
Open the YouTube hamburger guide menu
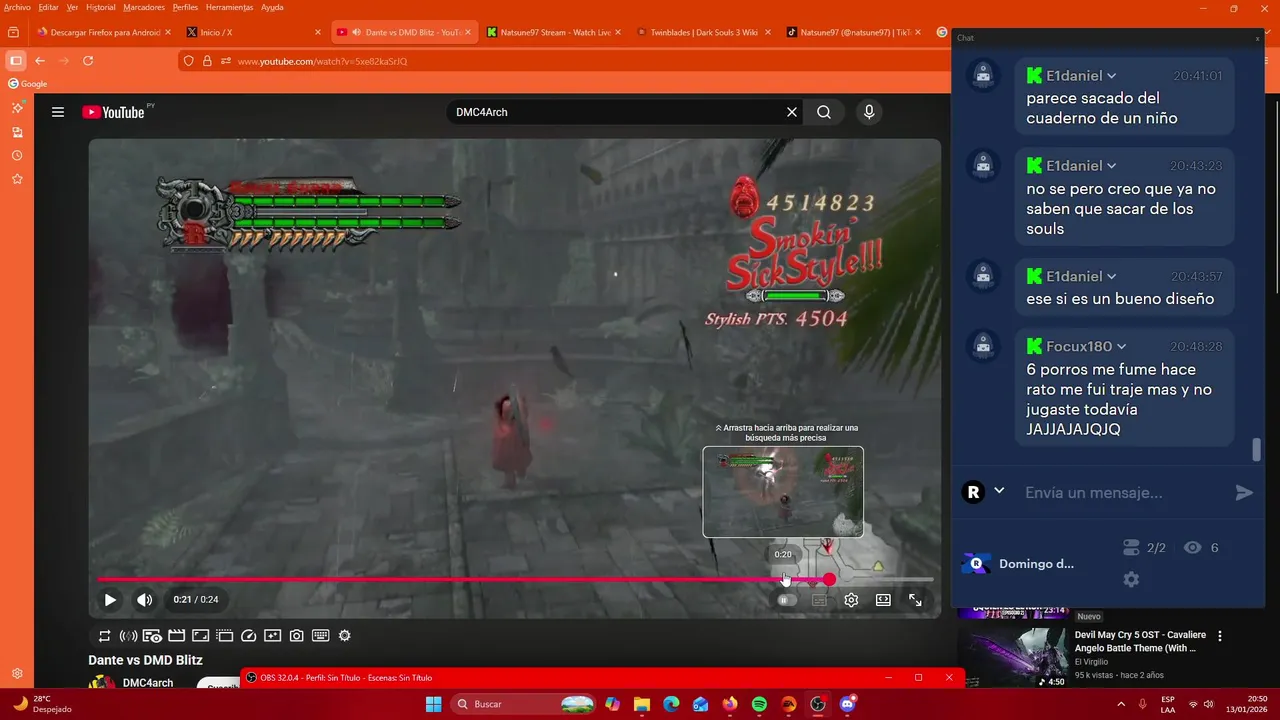pyautogui.click(x=58, y=112)
